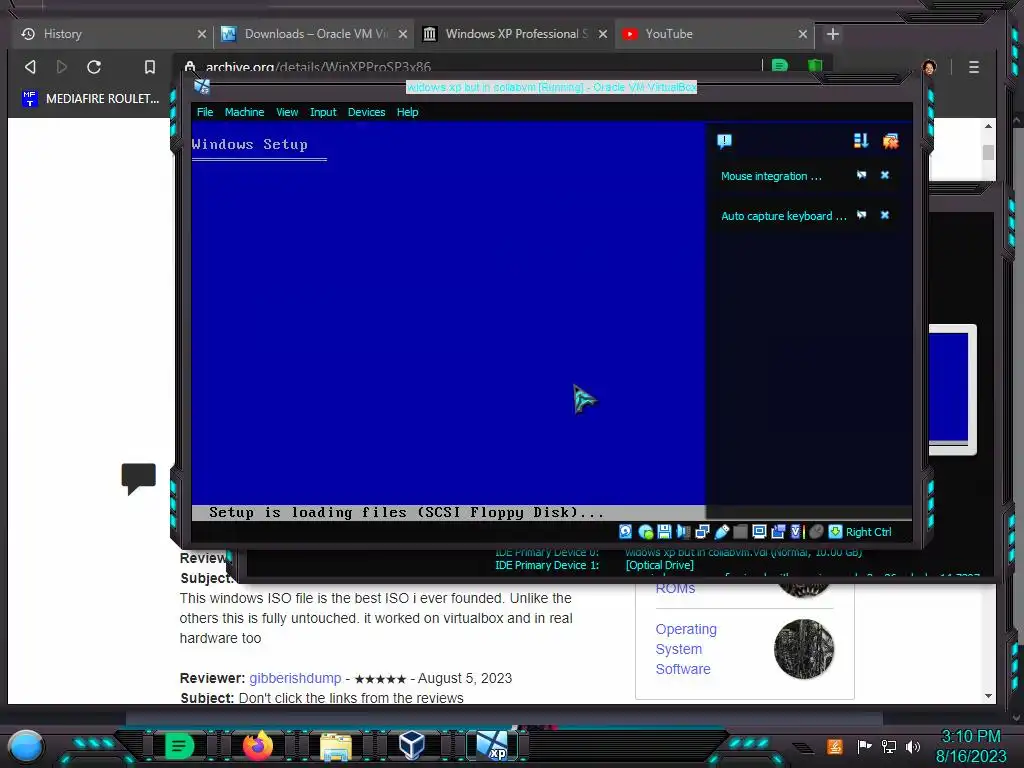Click the optical disc status icon
Screen dimensions: 1024x768
(646, 532)
